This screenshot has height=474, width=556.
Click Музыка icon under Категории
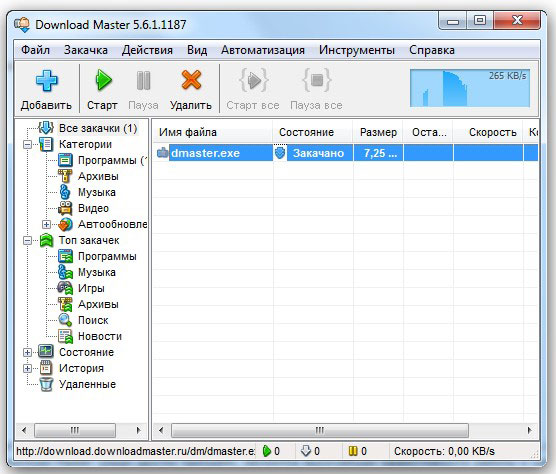click(x=65, y=192)
